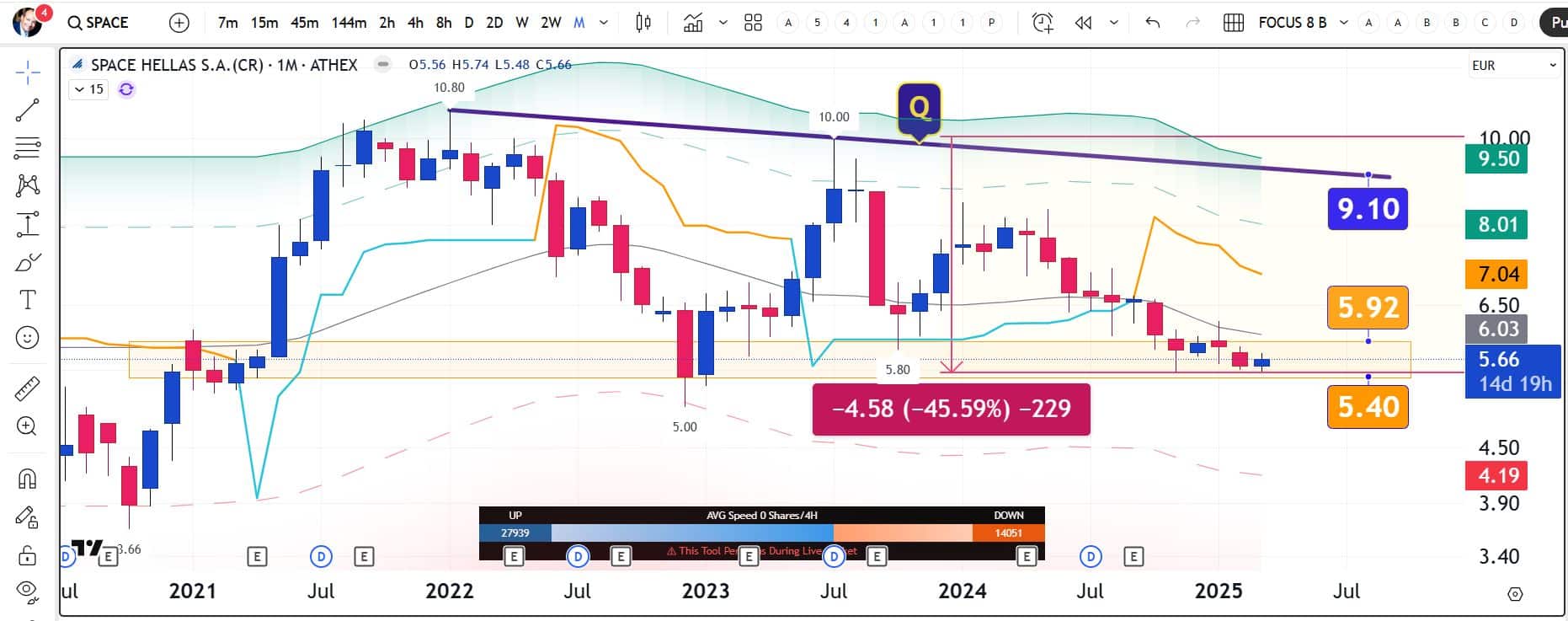This screenshot has height=621, width=1568.
Task: Click the purple refresh indicator icon
Action: 126,89
